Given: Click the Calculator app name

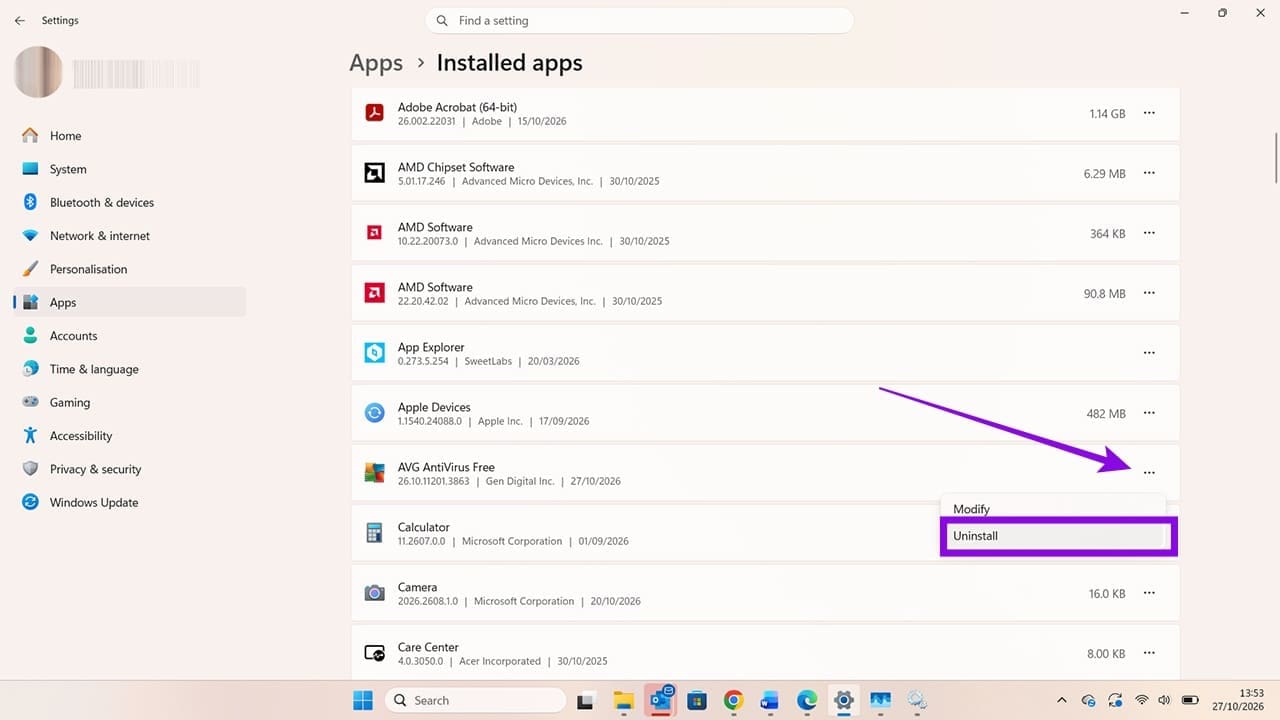Looking at the screenshot, I should tap(424, 527).
